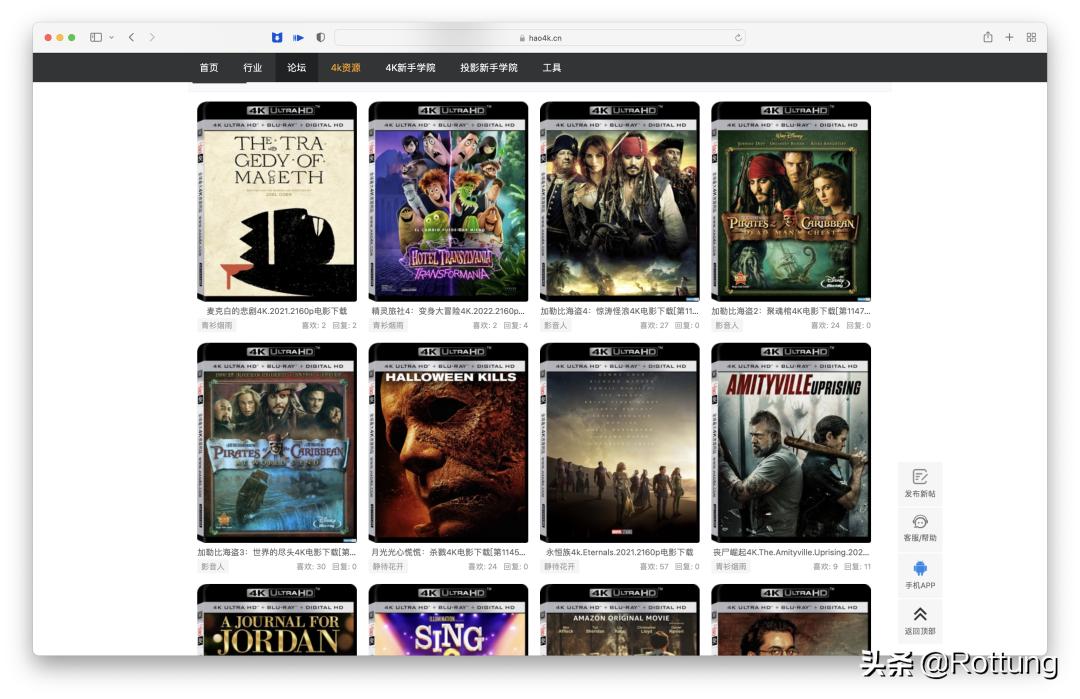Select the 4k资源 navigation tab

pos(345,67)
